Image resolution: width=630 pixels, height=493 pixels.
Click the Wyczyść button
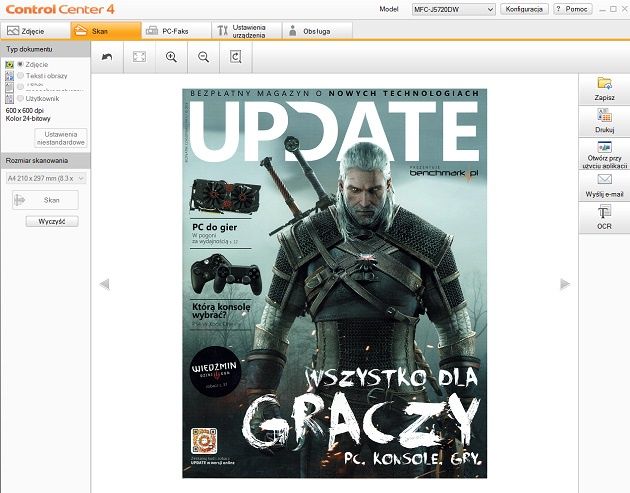point(52,221)
